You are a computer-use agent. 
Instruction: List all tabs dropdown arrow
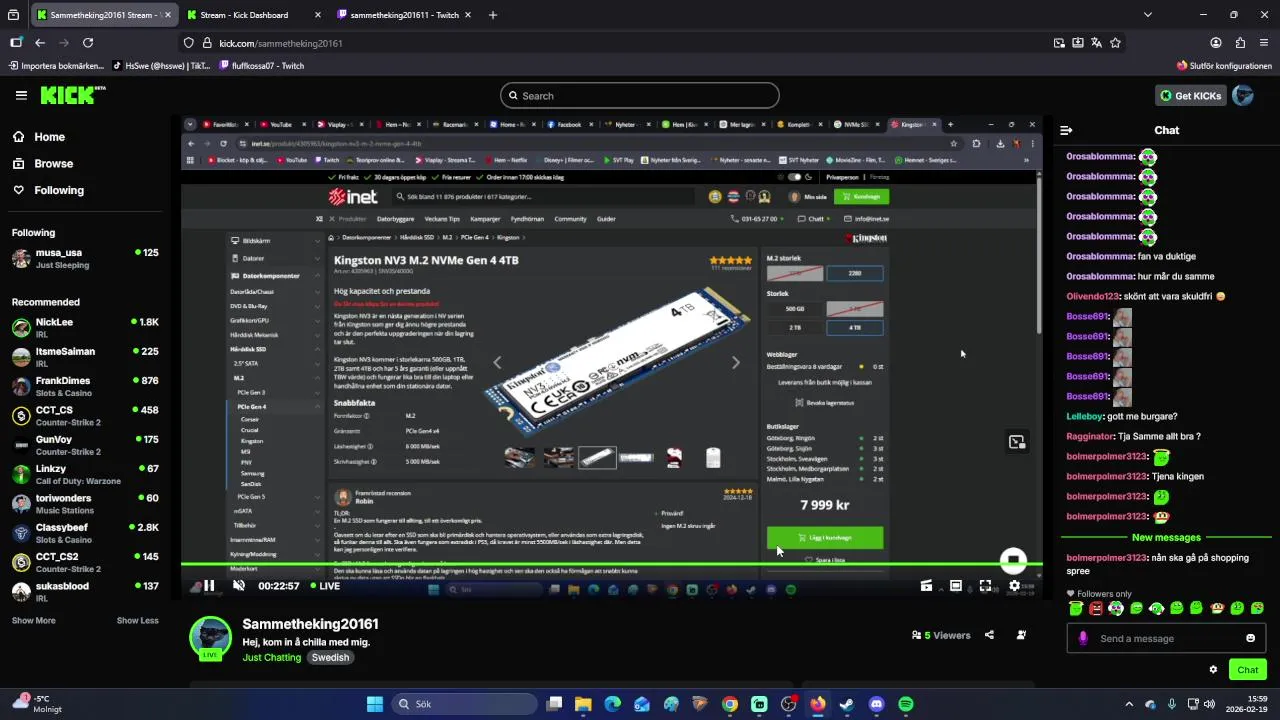1147,15
